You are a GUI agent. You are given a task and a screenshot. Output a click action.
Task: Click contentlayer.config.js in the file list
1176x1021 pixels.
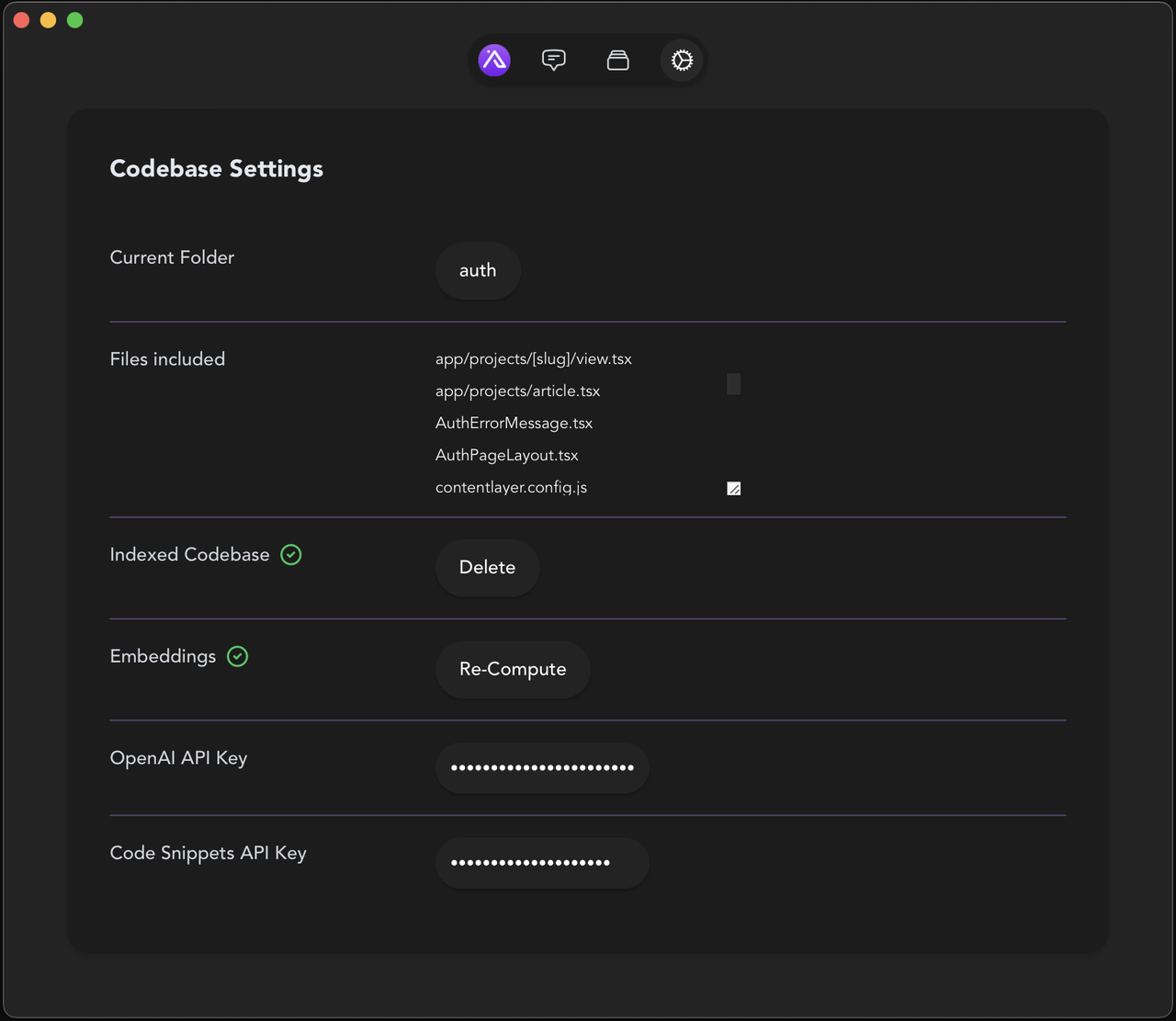tap(511, 487)
